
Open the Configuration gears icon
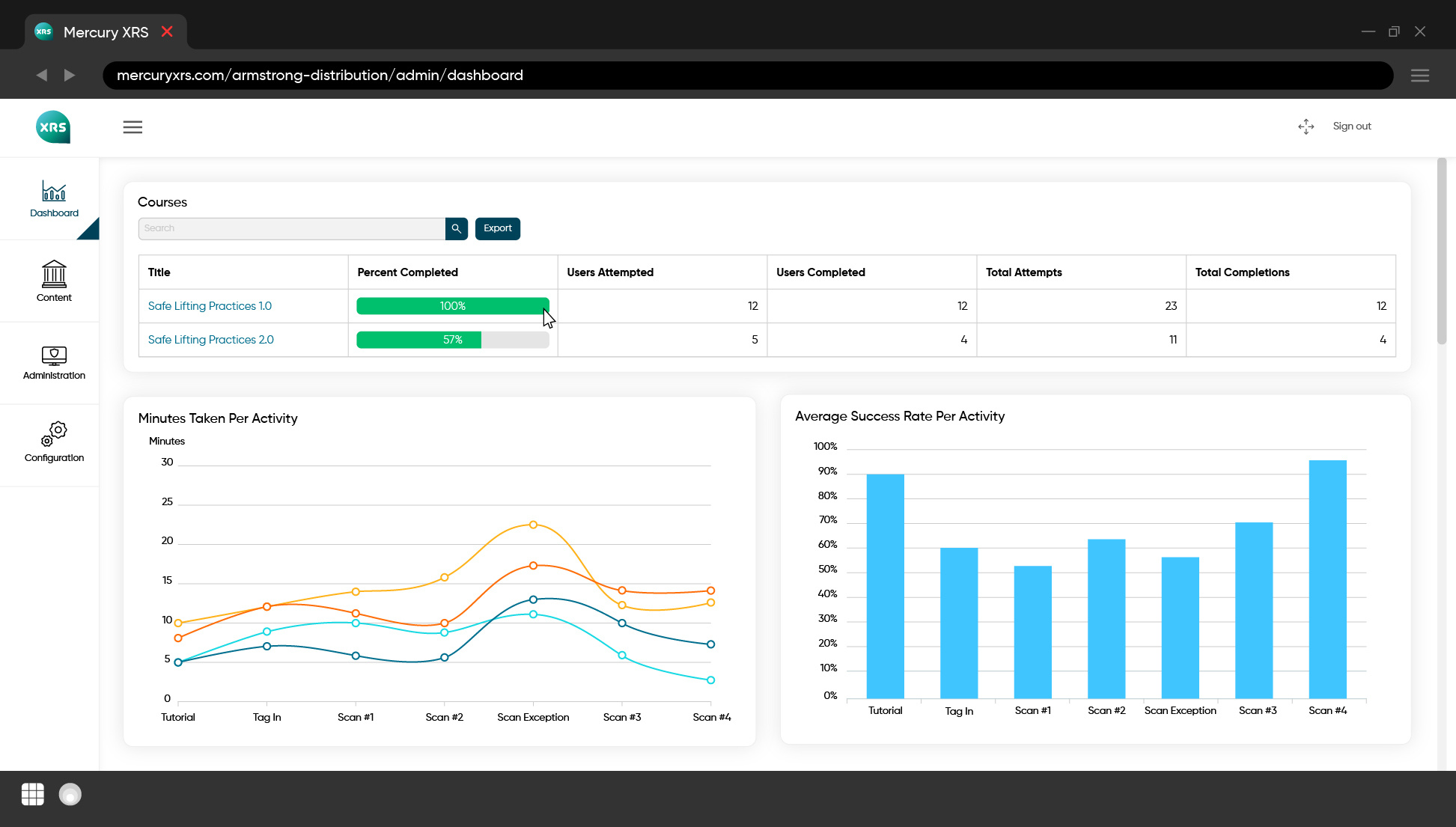[54, 434]
